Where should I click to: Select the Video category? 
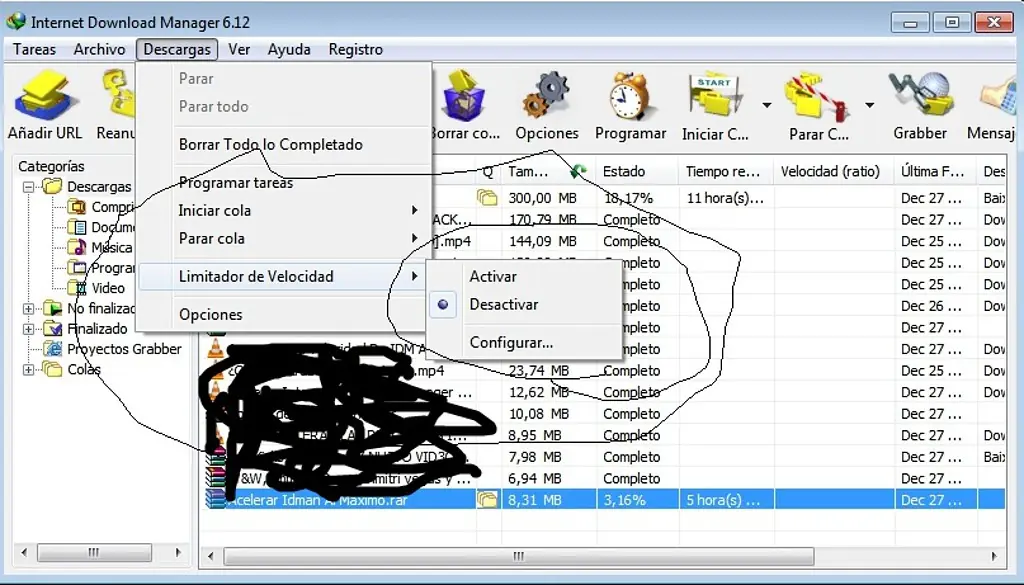(x=97, y=288)
